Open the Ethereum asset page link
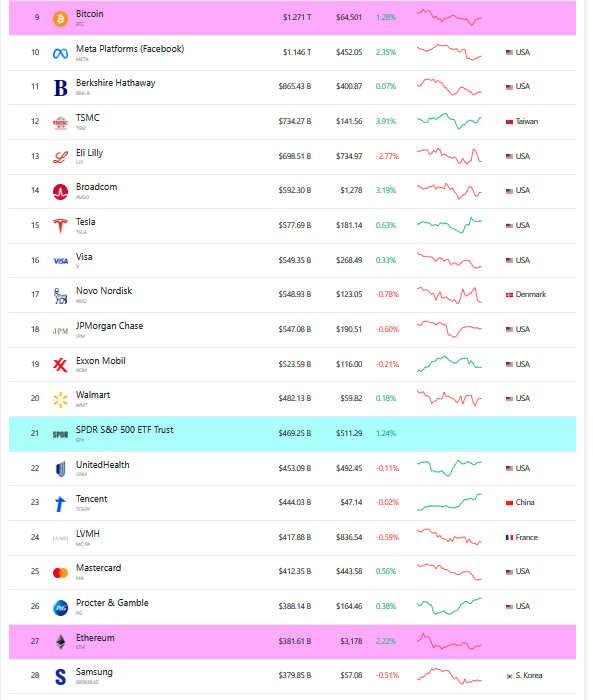The image size is (593, 700). click(x=95, y=638)
